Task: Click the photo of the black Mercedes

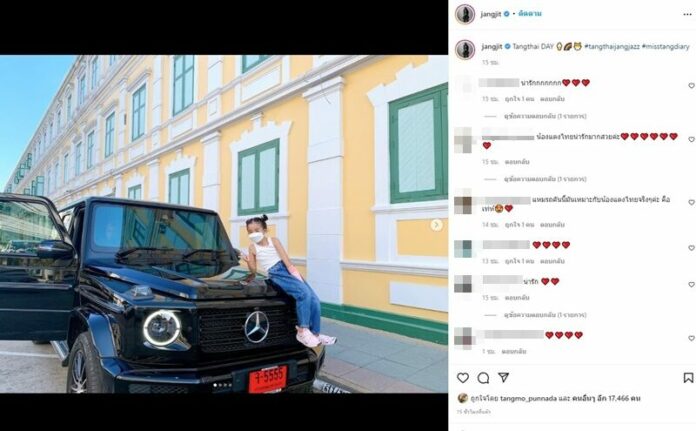Action: (224, 224)
